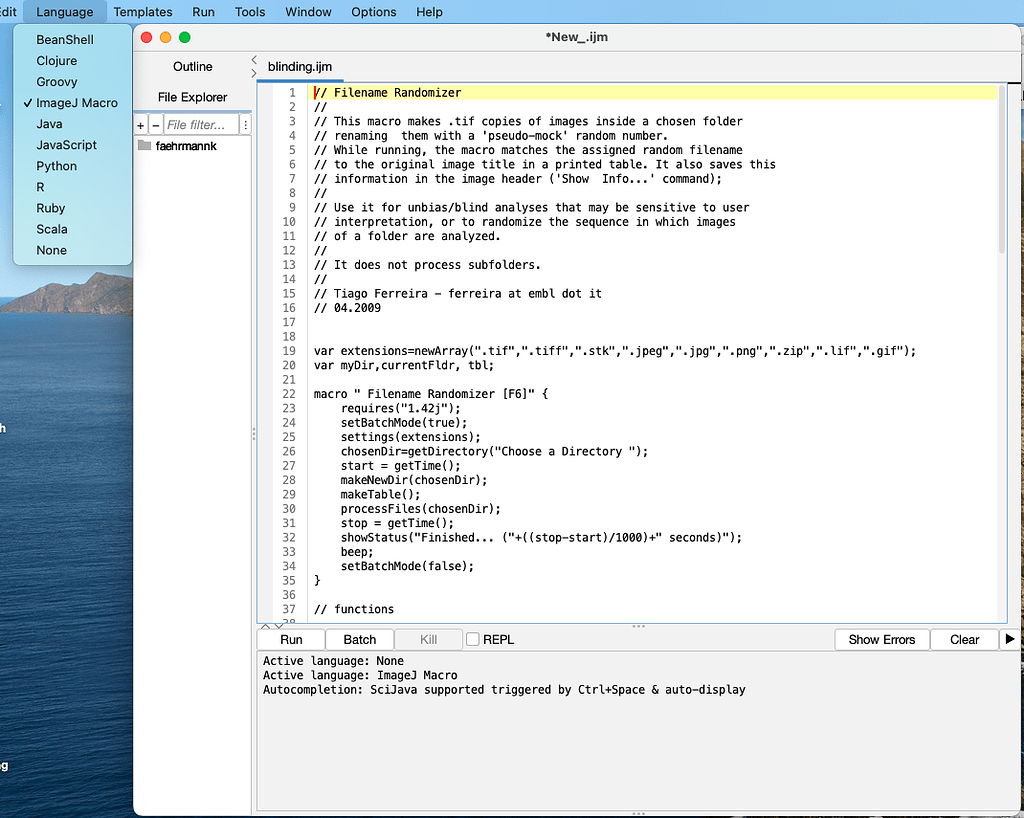This screenshot has height=818, width=1024.
Task: Click the minus icon to remove a folder
Action: click(156, 125)
